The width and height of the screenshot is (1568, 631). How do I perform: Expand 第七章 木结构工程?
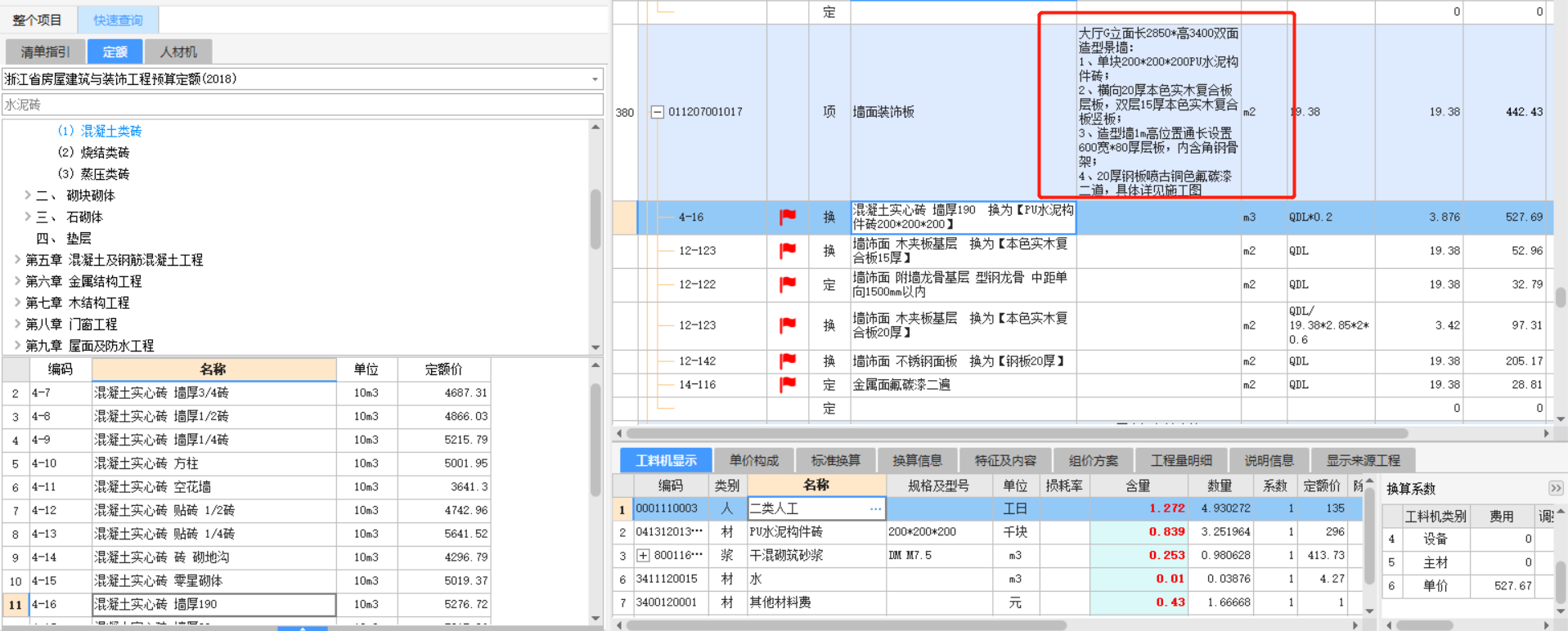coord(17,302)
